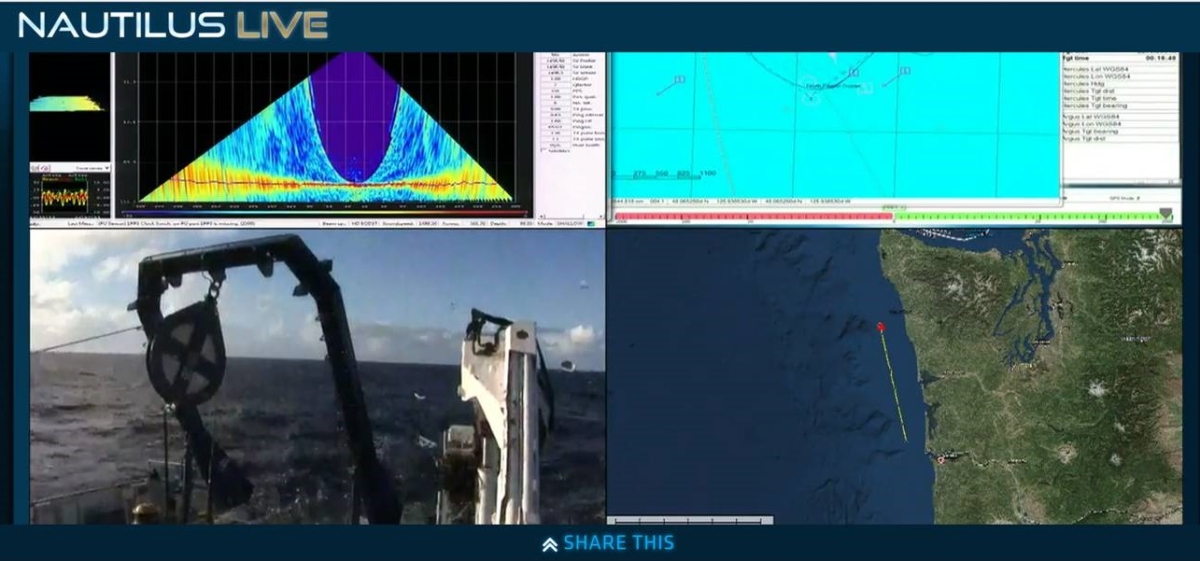Open the small 3D bathymetry thumbnail

pos(66,103)
